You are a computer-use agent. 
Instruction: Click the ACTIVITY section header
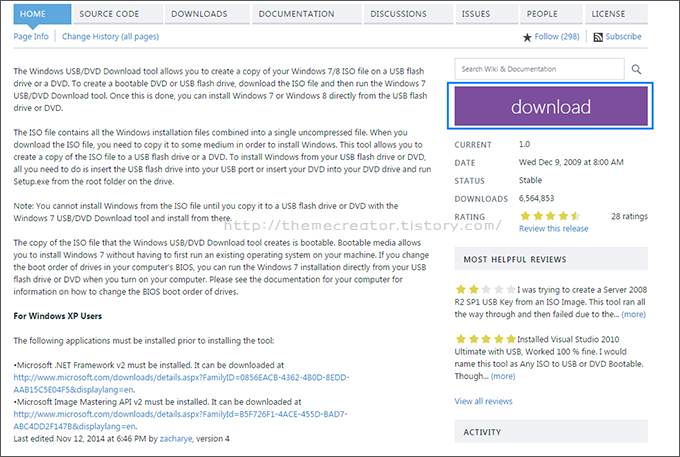coord(551,431)
